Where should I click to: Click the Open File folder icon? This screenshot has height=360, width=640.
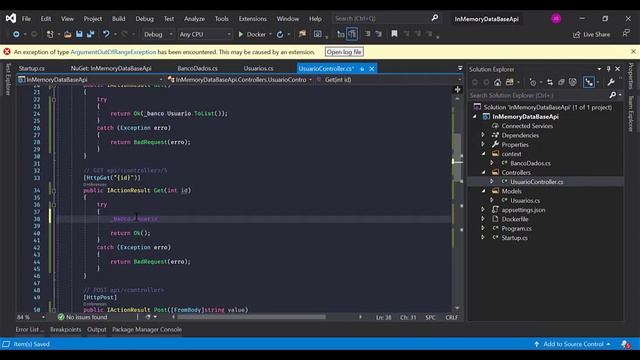point(68,34)
